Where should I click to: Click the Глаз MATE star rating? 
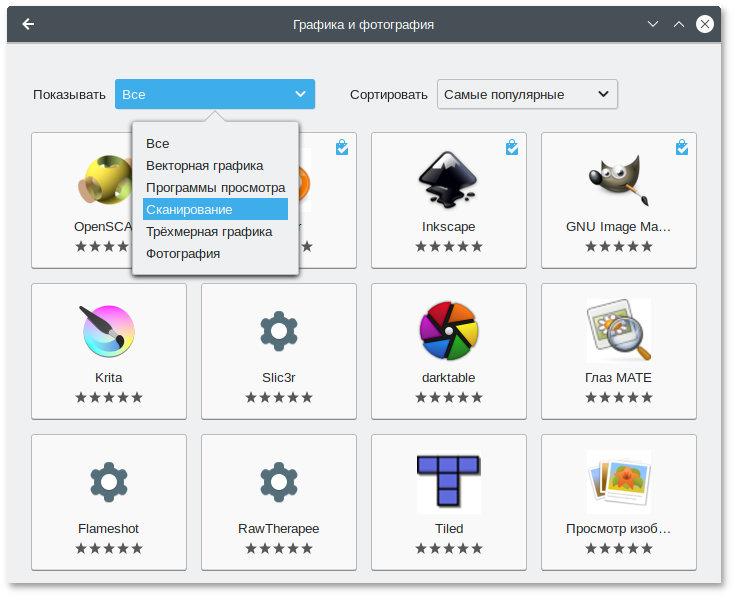(618, 398)
